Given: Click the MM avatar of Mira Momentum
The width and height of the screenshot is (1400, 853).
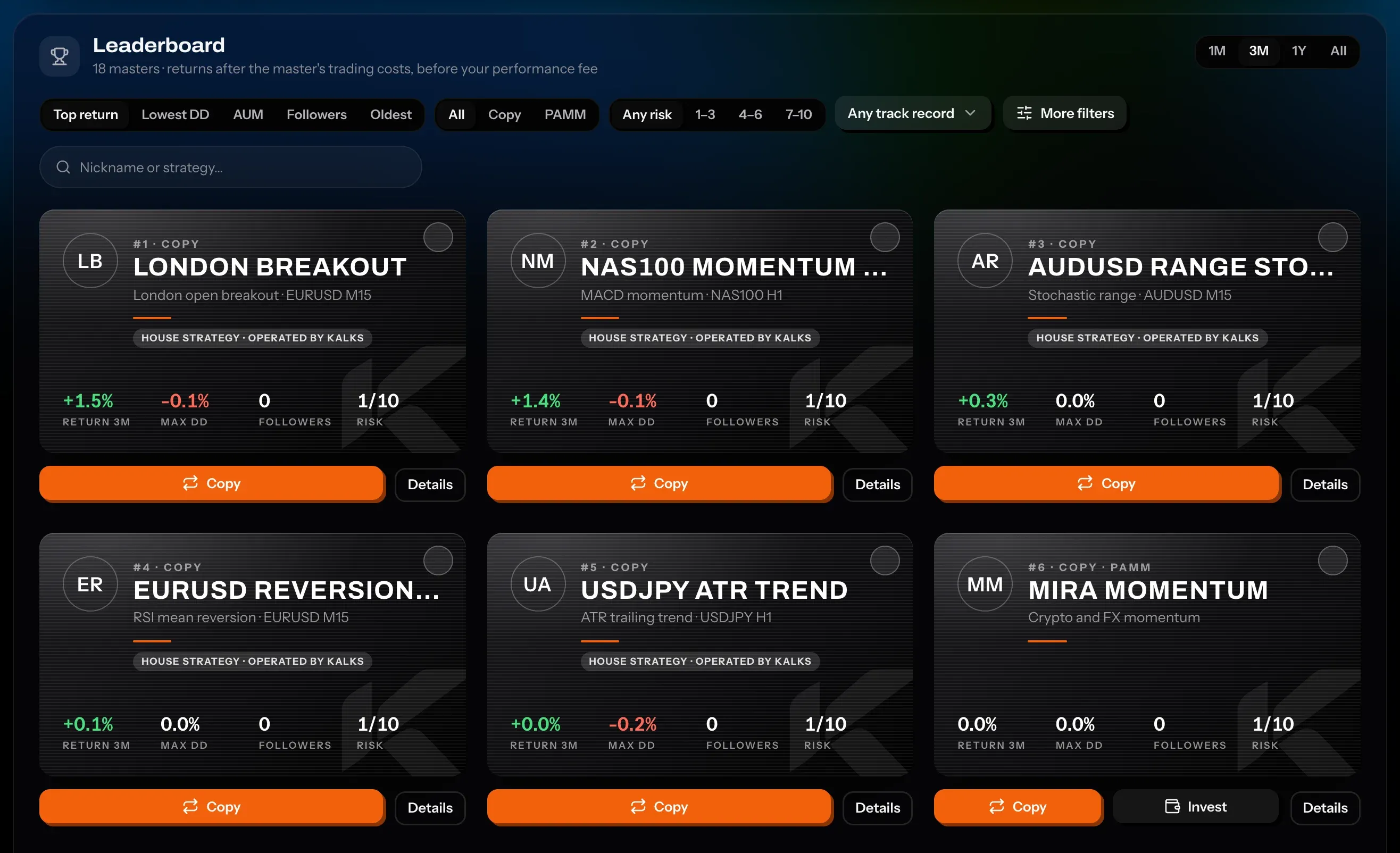Looking at the screenshot, I should click(x=985, y=584).
